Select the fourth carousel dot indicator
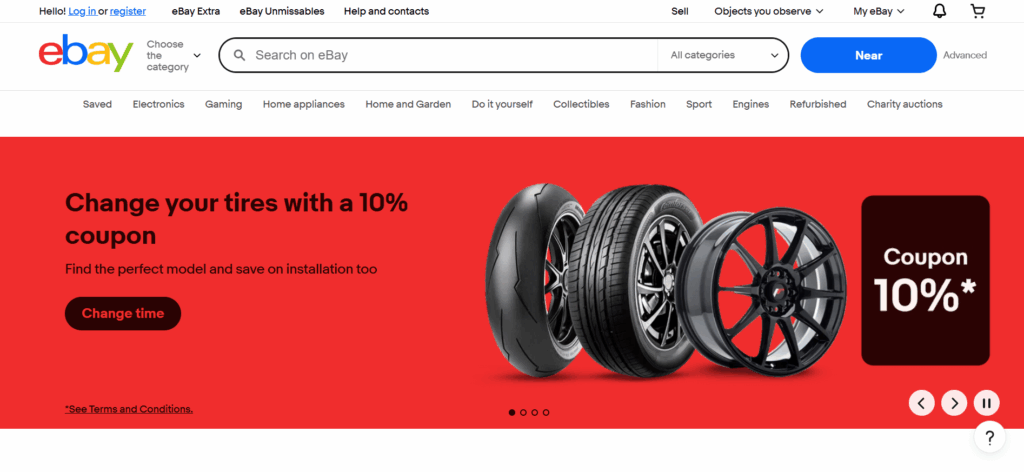 click(546, 413)
